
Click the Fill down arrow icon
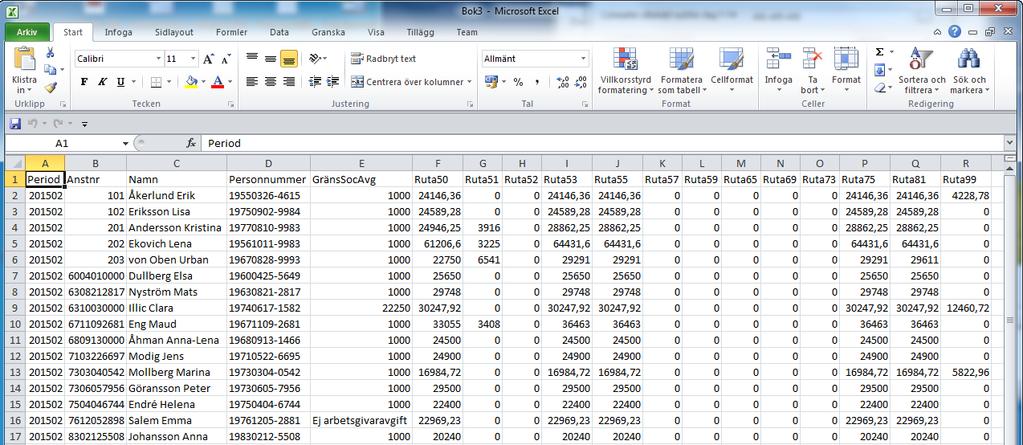click(879, 69)
